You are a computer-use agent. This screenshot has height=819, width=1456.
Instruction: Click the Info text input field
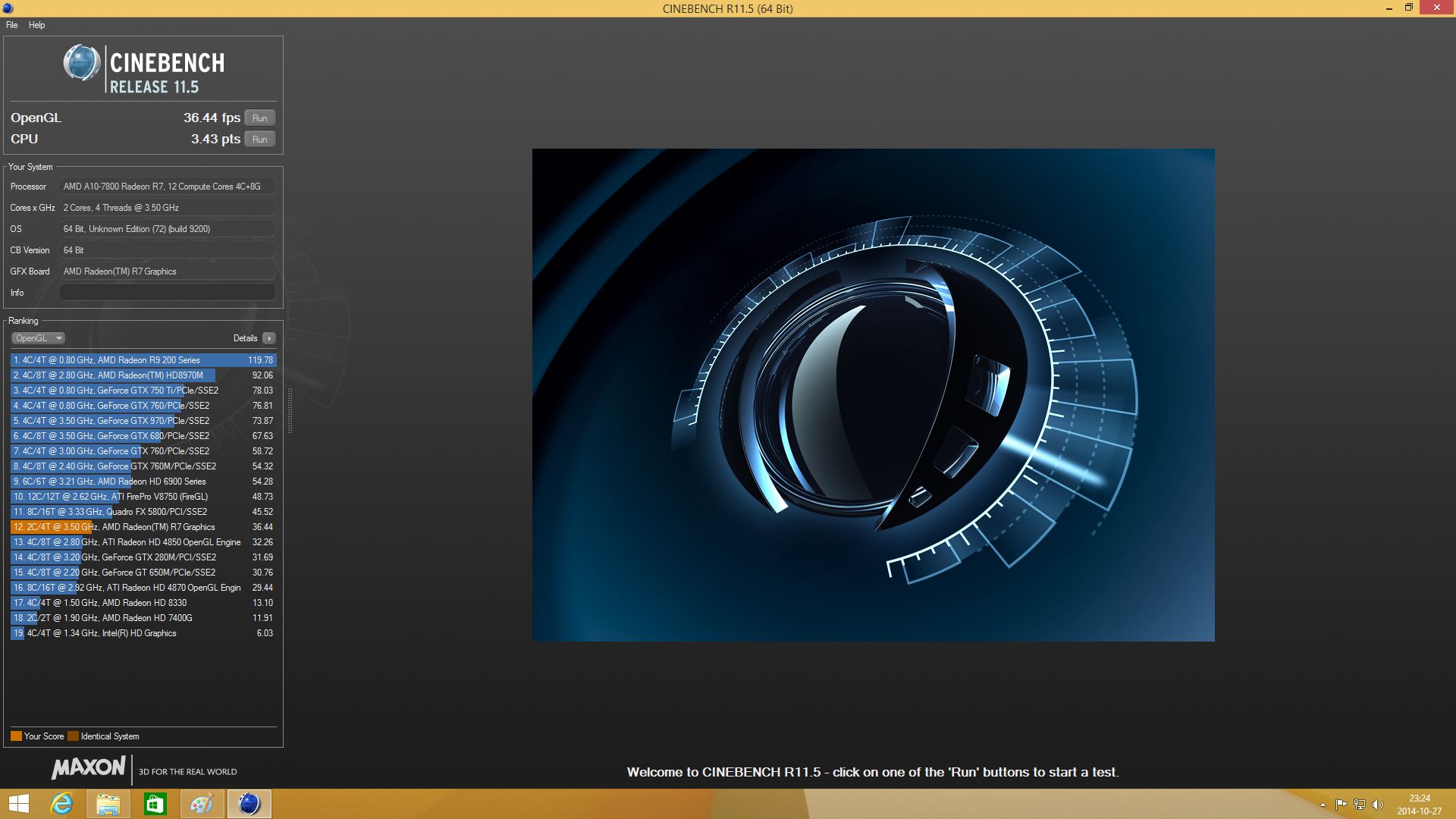tap(167, 293)
